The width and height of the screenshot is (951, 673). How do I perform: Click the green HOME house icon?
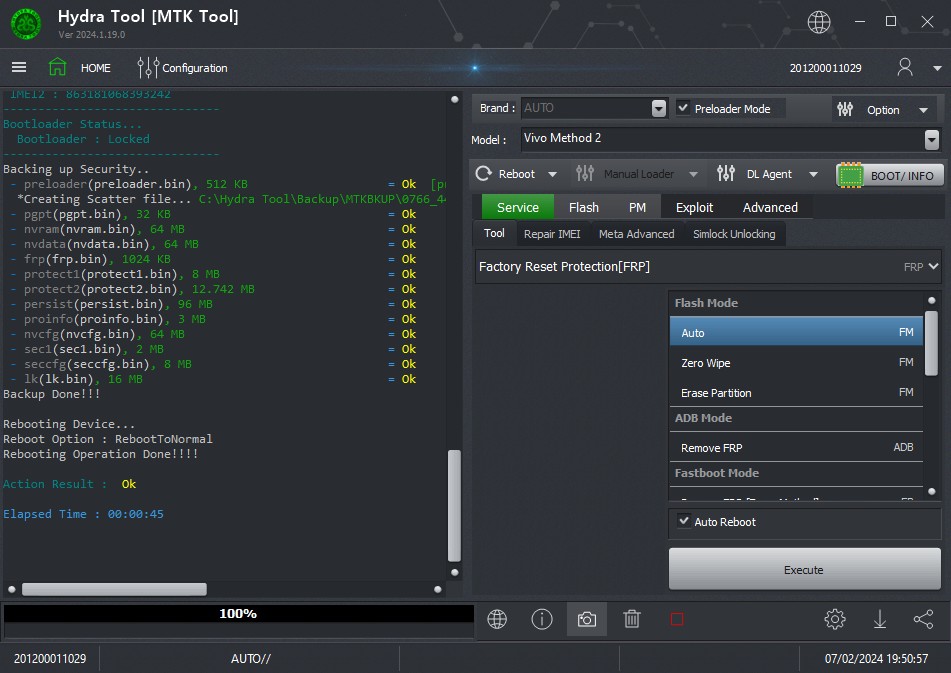click(57, 67)
